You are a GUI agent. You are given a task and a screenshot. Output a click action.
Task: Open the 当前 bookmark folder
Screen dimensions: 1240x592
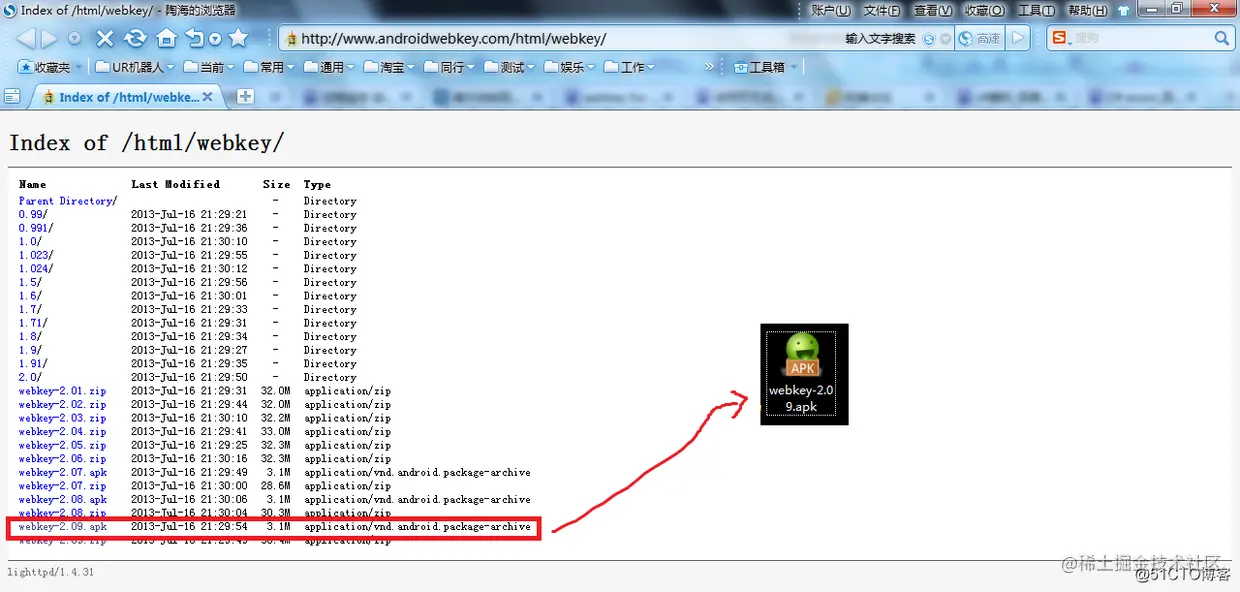click(x=208, y=67)
